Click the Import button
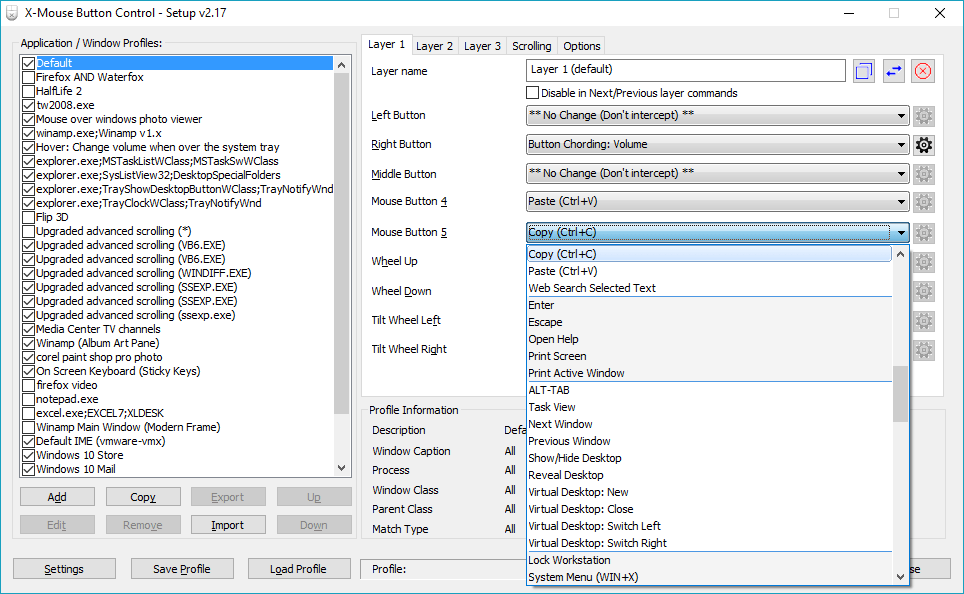Image resolution: width=964 pixels, height=594 pixels. pos(228,524)
